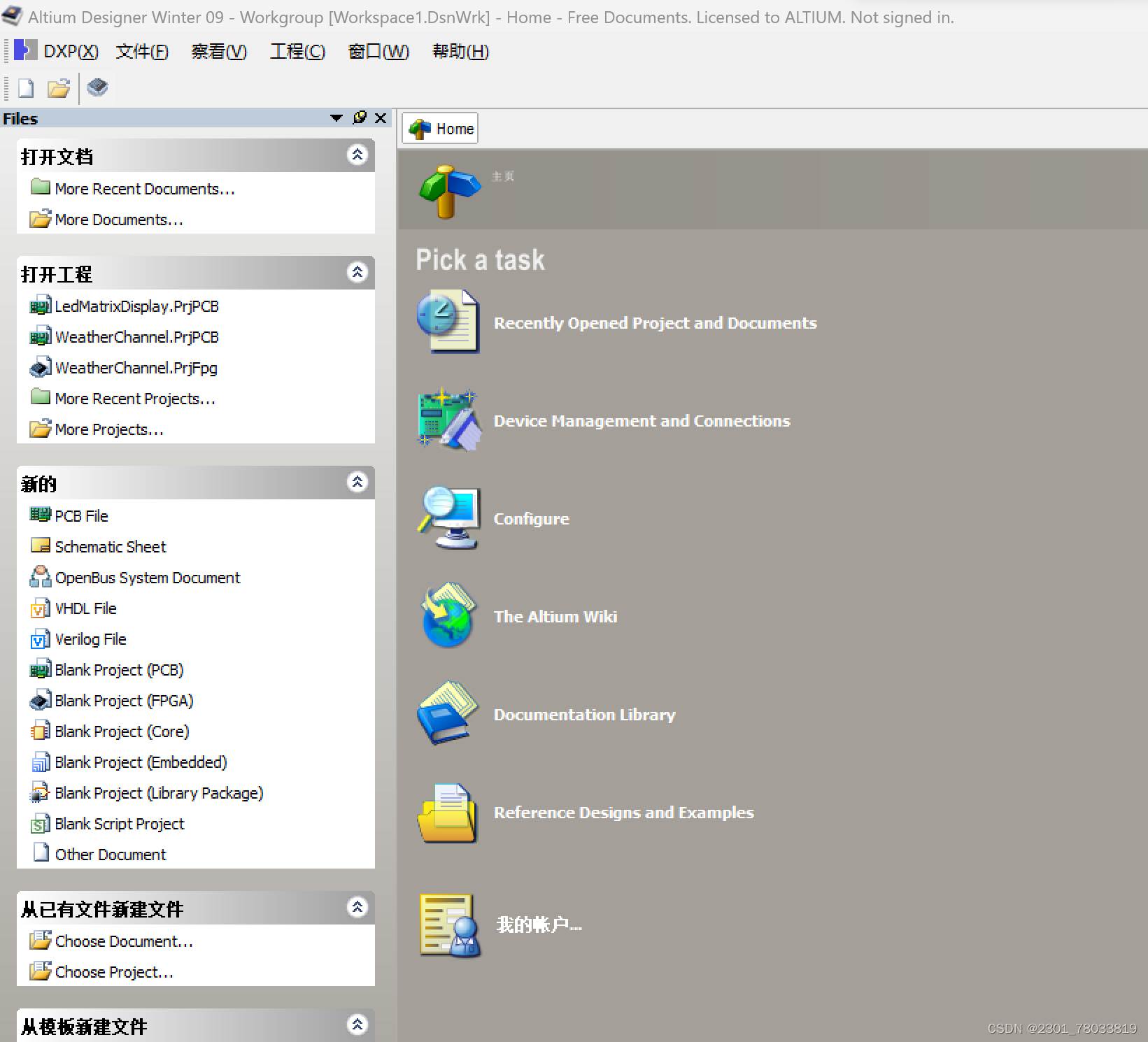The image size is (1148, 1042).
Task: Collapse the 打开工程 section
Action: pos(357,272)
